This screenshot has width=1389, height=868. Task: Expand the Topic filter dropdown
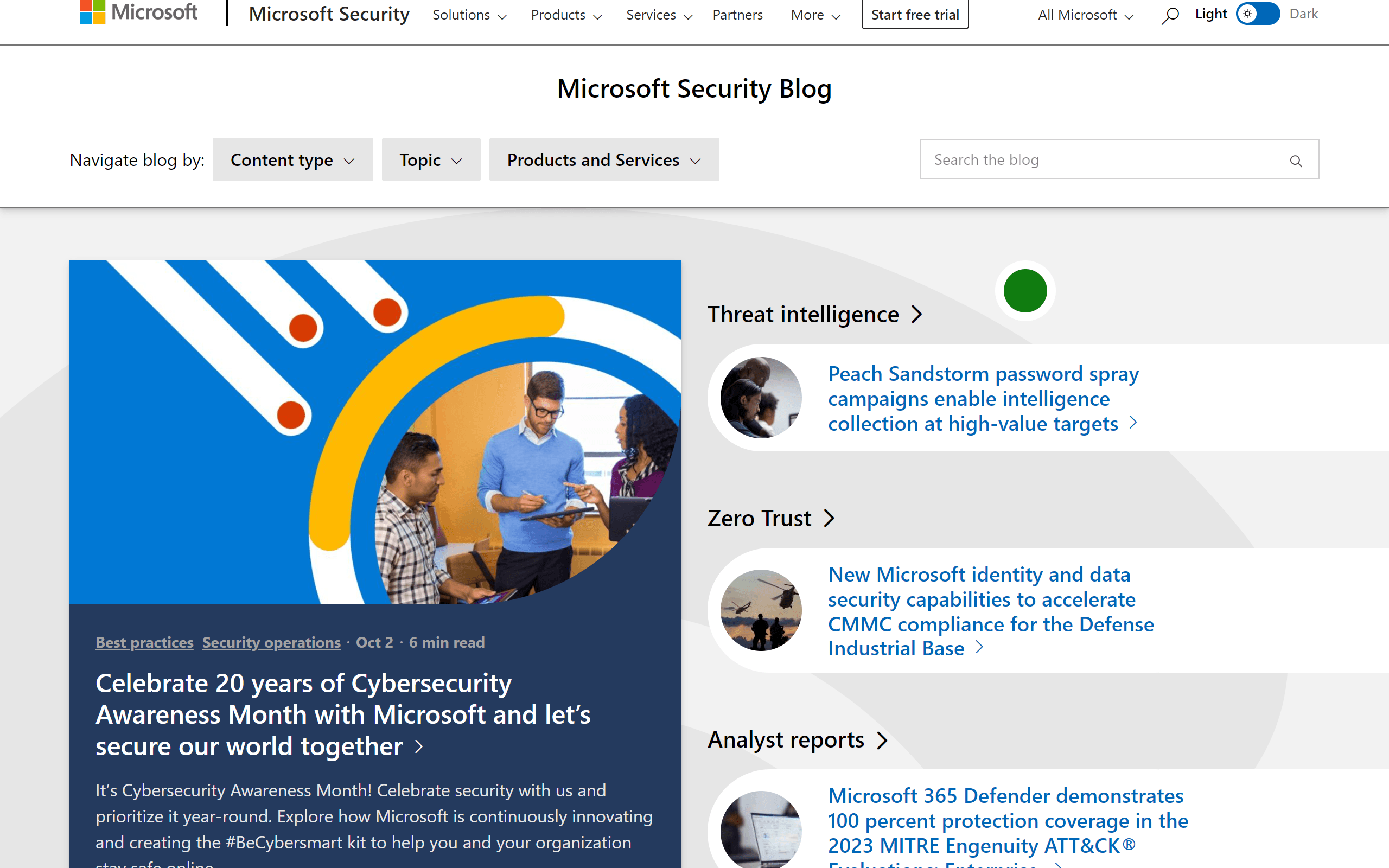pos(430,159)
